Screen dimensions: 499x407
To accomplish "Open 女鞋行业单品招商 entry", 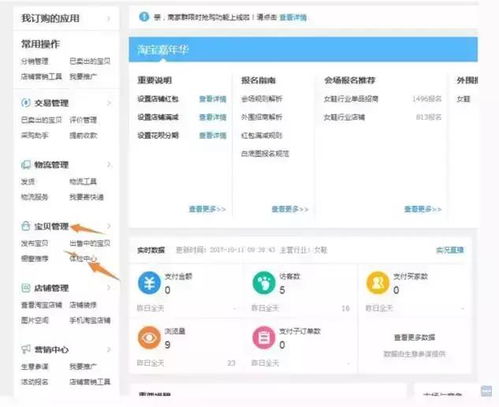I will pos(351,99).
